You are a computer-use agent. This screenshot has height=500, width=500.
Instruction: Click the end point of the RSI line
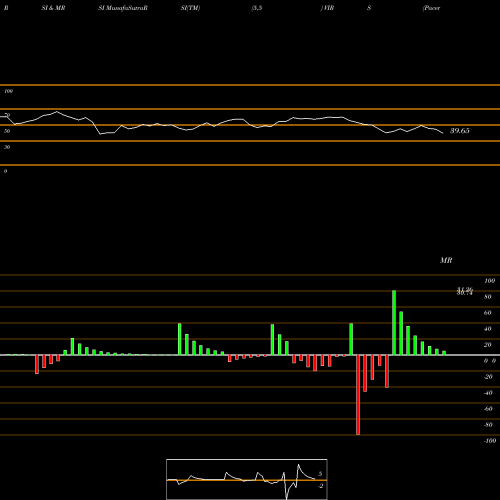point(443,133)
